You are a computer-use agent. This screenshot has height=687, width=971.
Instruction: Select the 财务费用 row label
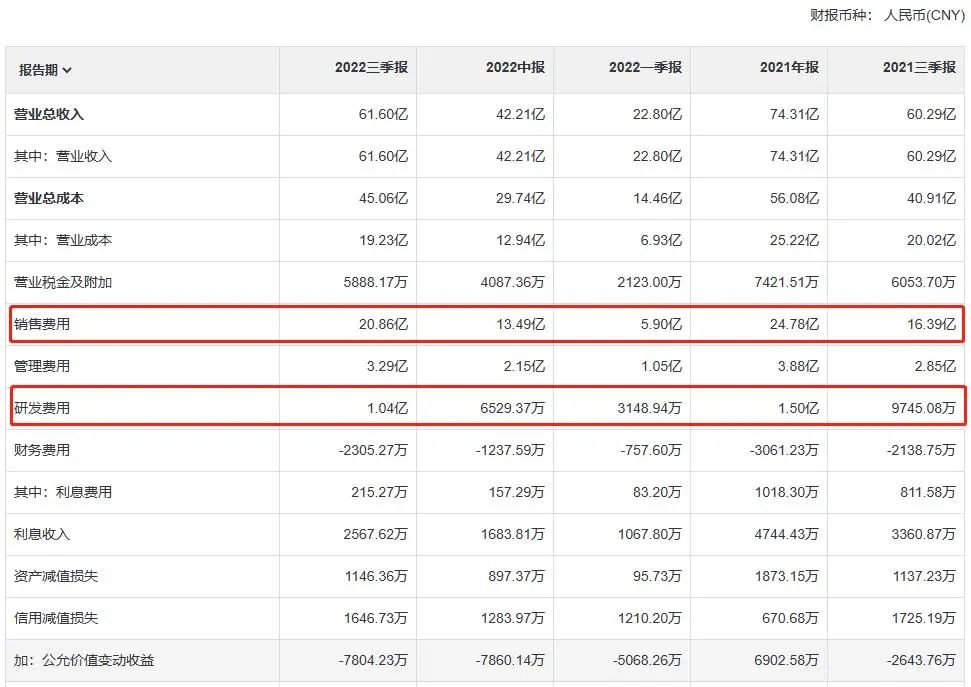coord(42,450)
